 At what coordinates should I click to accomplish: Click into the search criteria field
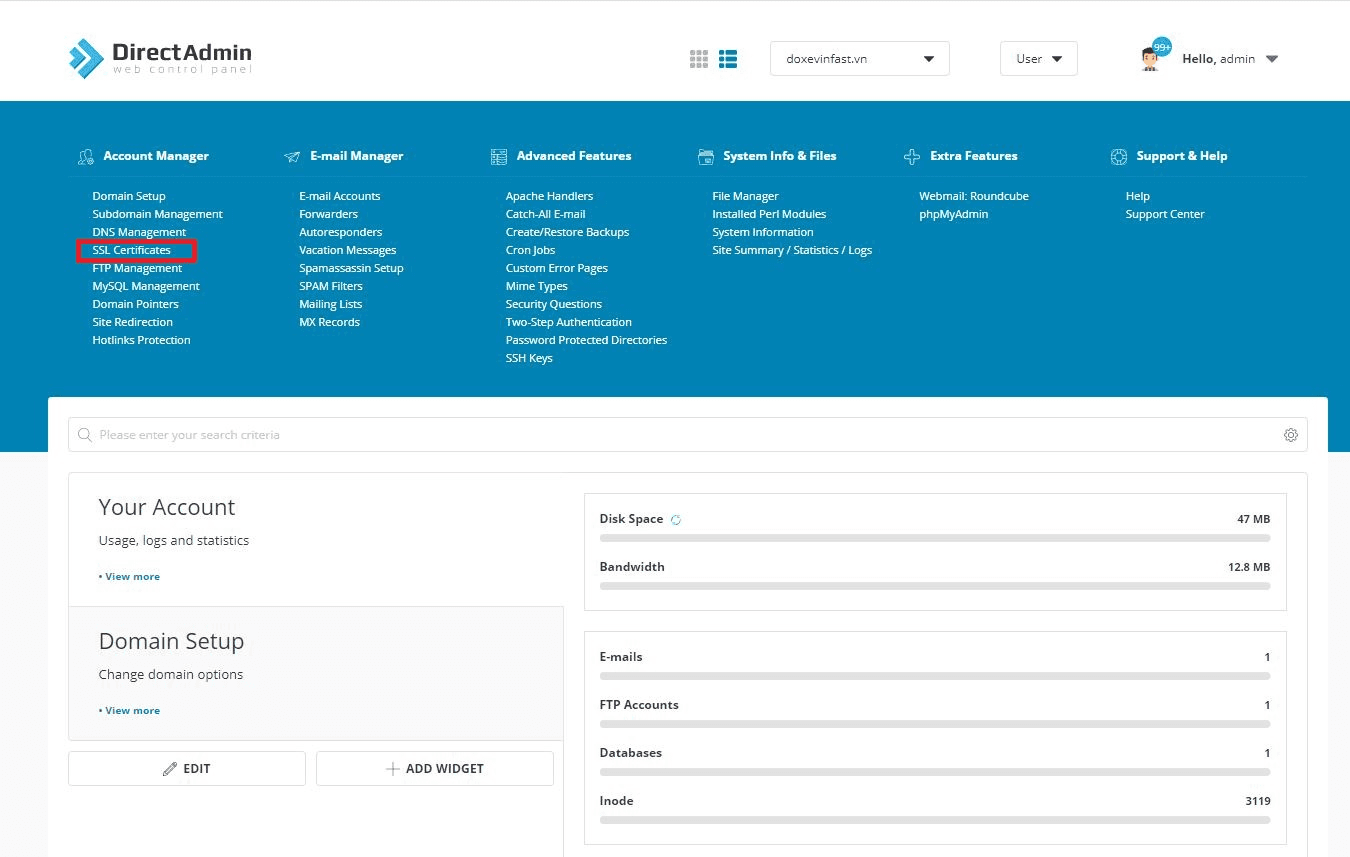(680, 435)
